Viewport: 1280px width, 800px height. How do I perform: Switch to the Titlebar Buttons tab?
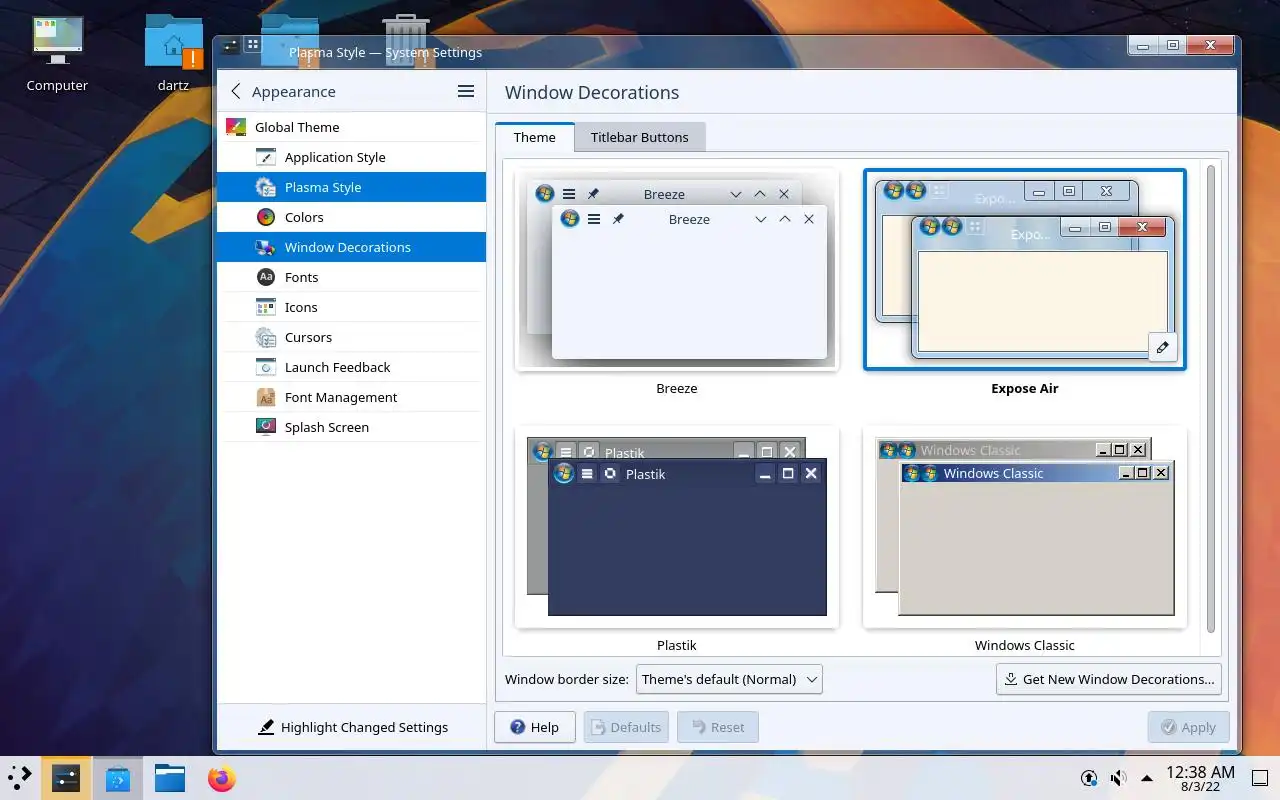(639, 137)
